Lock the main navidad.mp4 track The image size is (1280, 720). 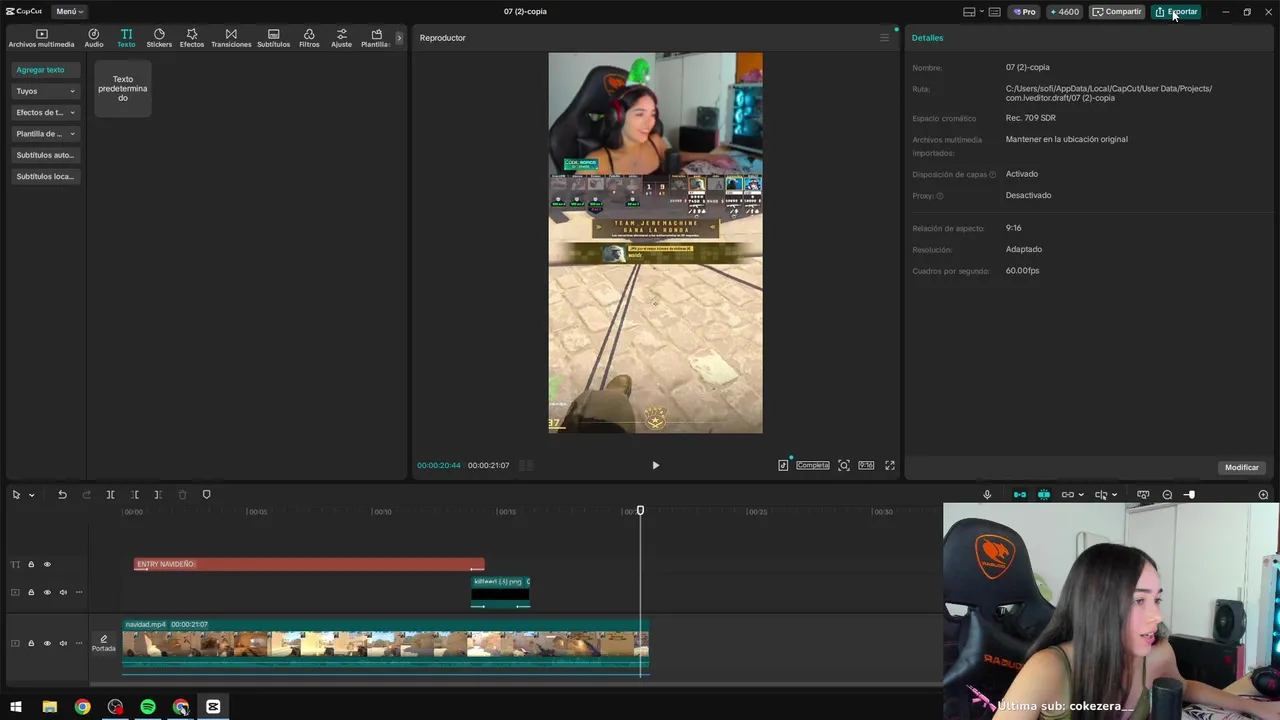pos(31,643)
